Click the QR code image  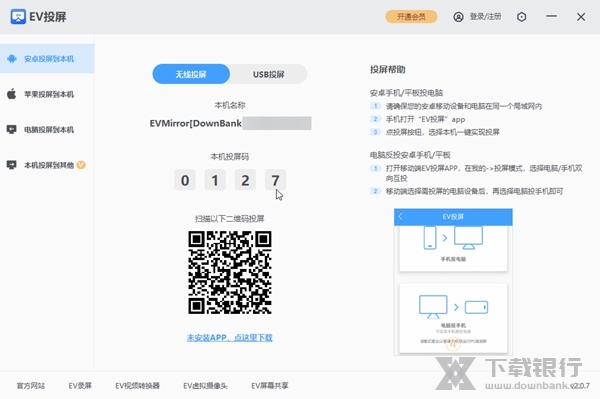pyautogui.click(x=230, y=272)
